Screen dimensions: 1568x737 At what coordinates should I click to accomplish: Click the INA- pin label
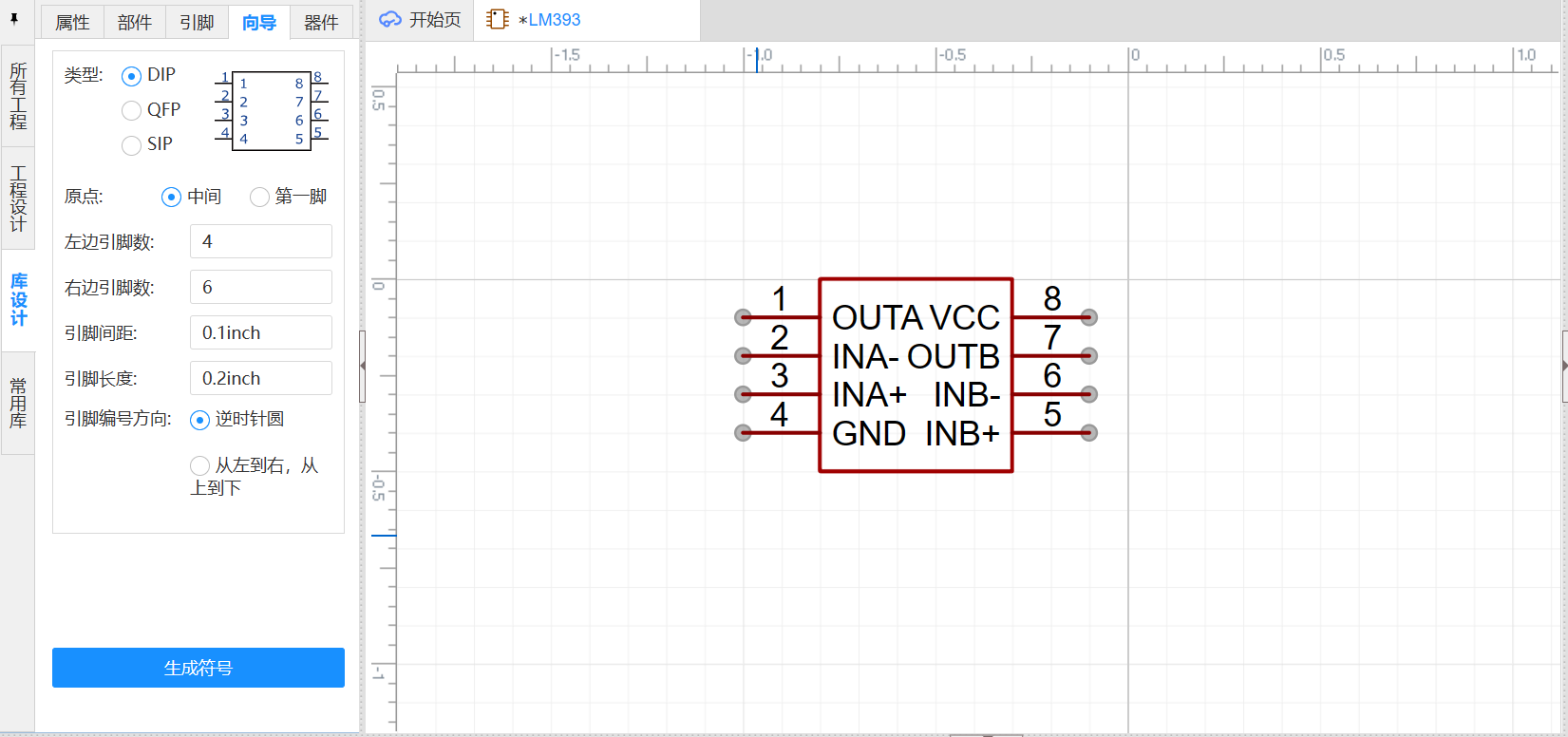click(x=866, y=356)
